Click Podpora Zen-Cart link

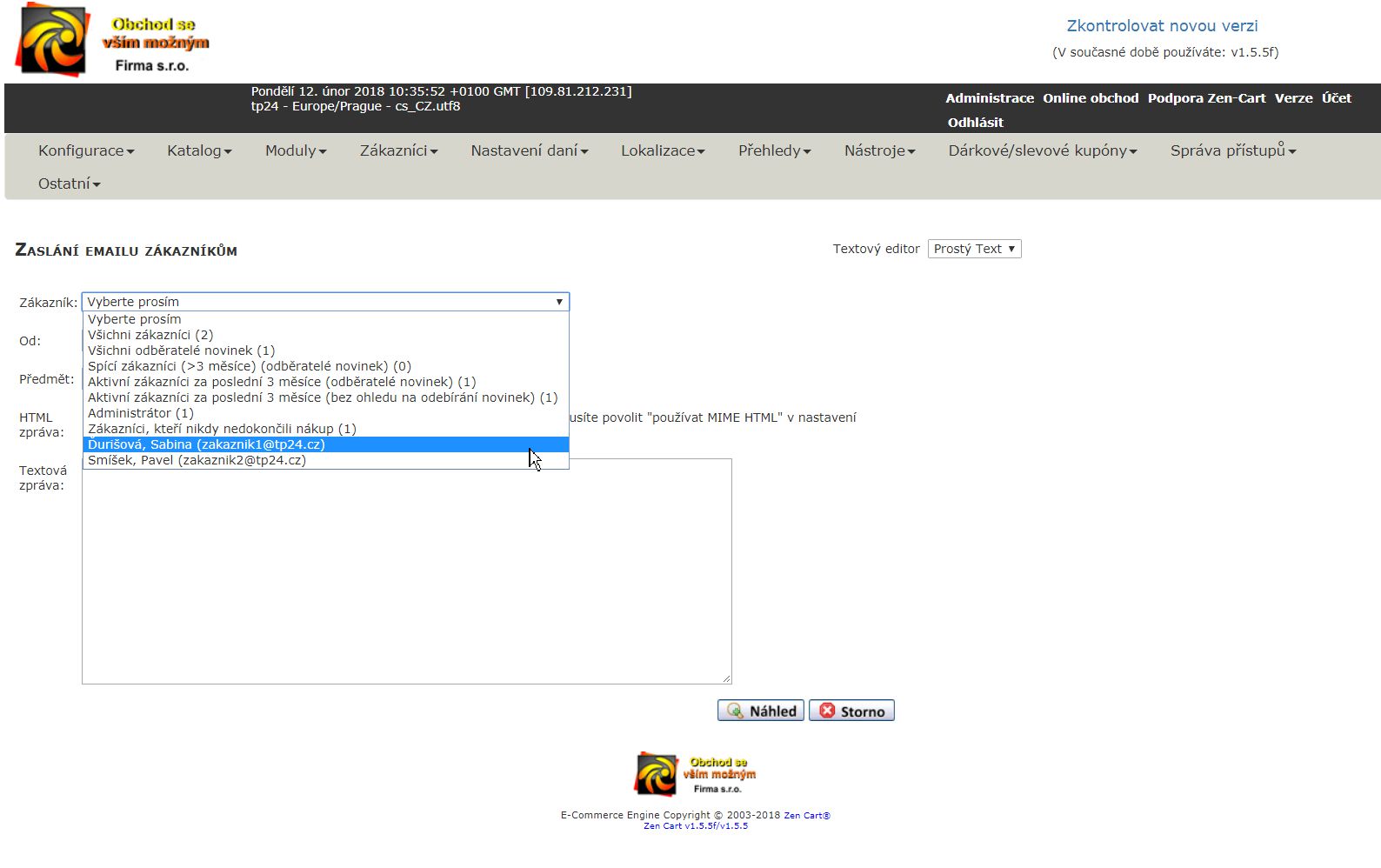coord(1206,98)
